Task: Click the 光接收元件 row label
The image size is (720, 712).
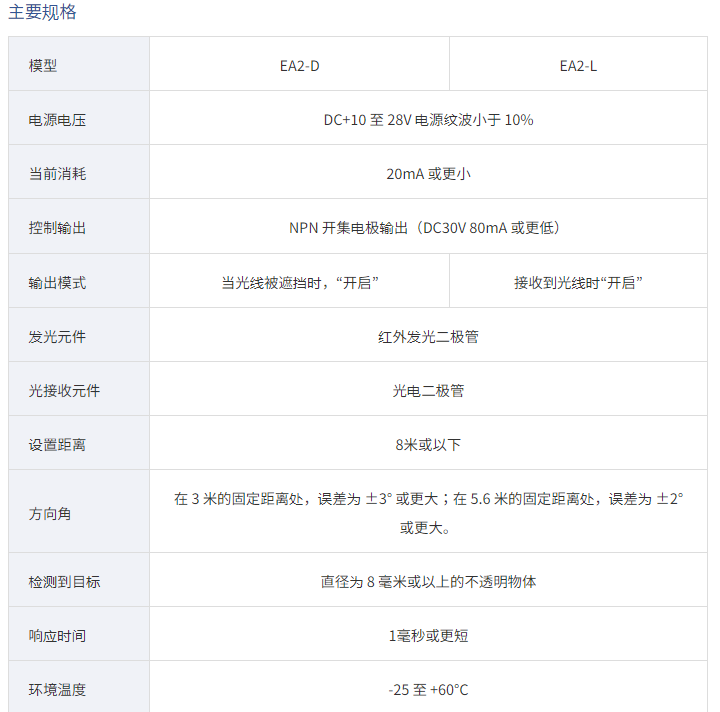Action: 64,391
